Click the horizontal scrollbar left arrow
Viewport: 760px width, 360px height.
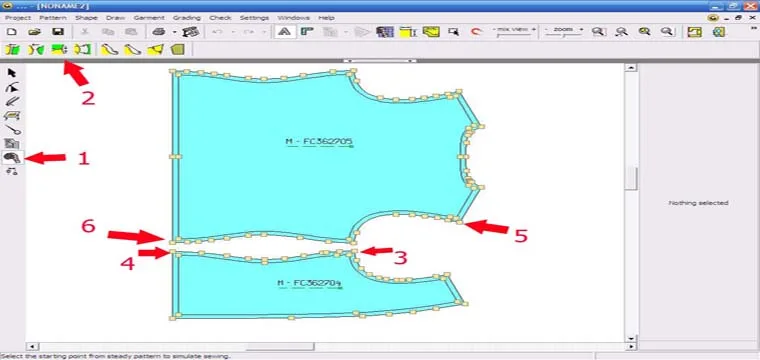click(32, 346)
